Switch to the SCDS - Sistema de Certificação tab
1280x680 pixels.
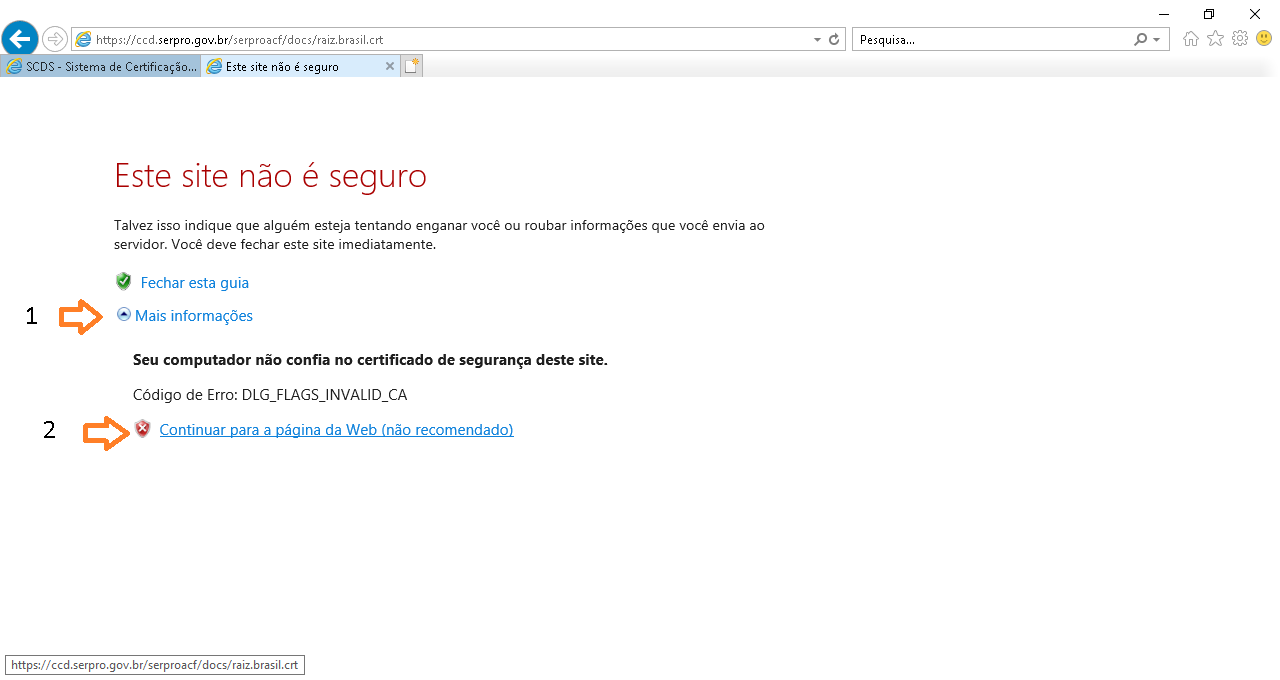coord(101,67)
